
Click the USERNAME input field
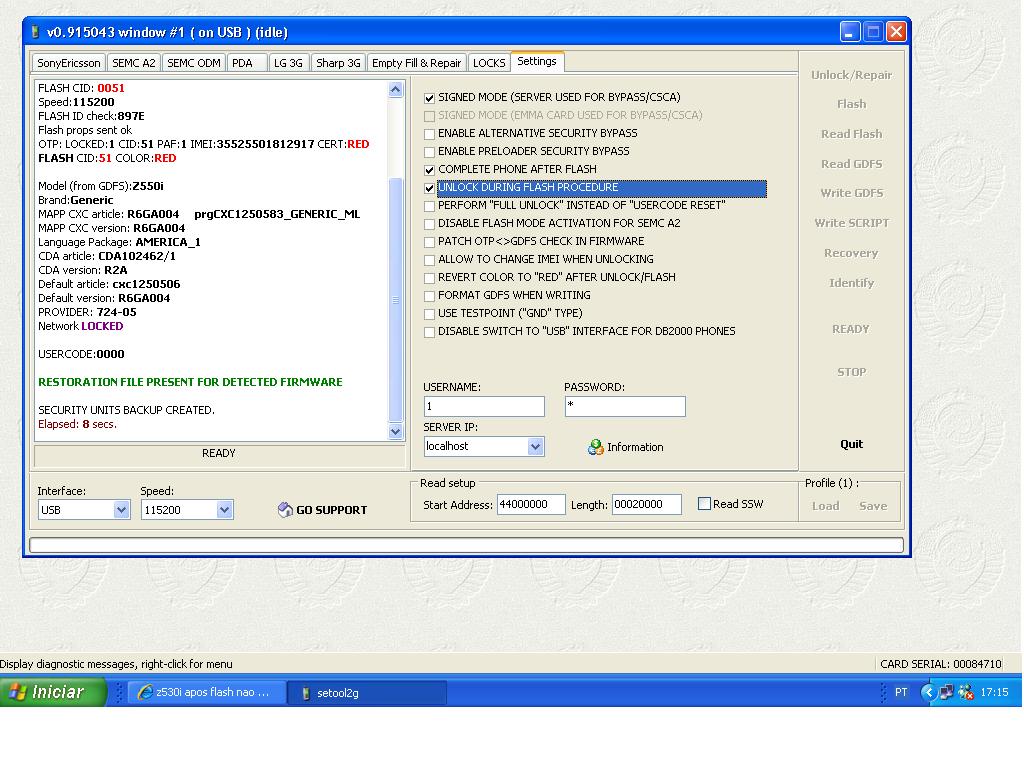pos(484,406)
